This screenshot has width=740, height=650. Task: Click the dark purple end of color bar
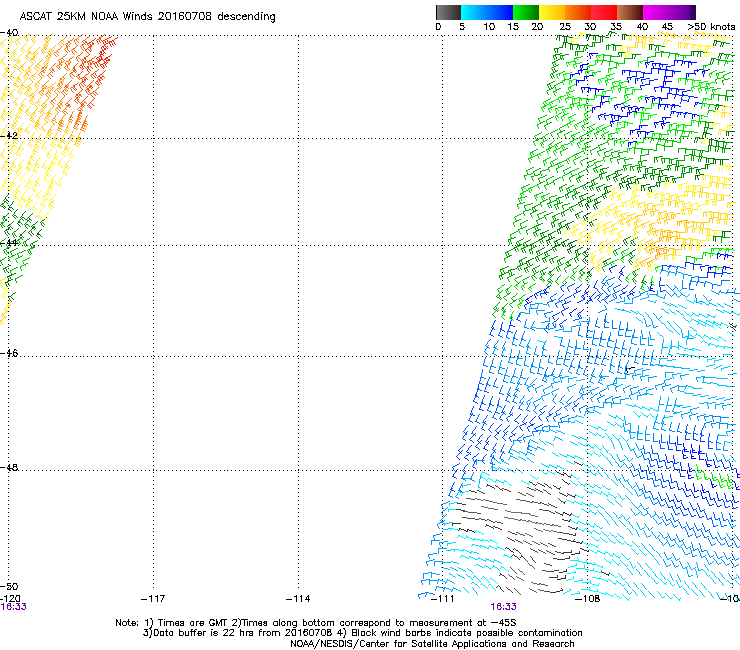pos(691,12)
